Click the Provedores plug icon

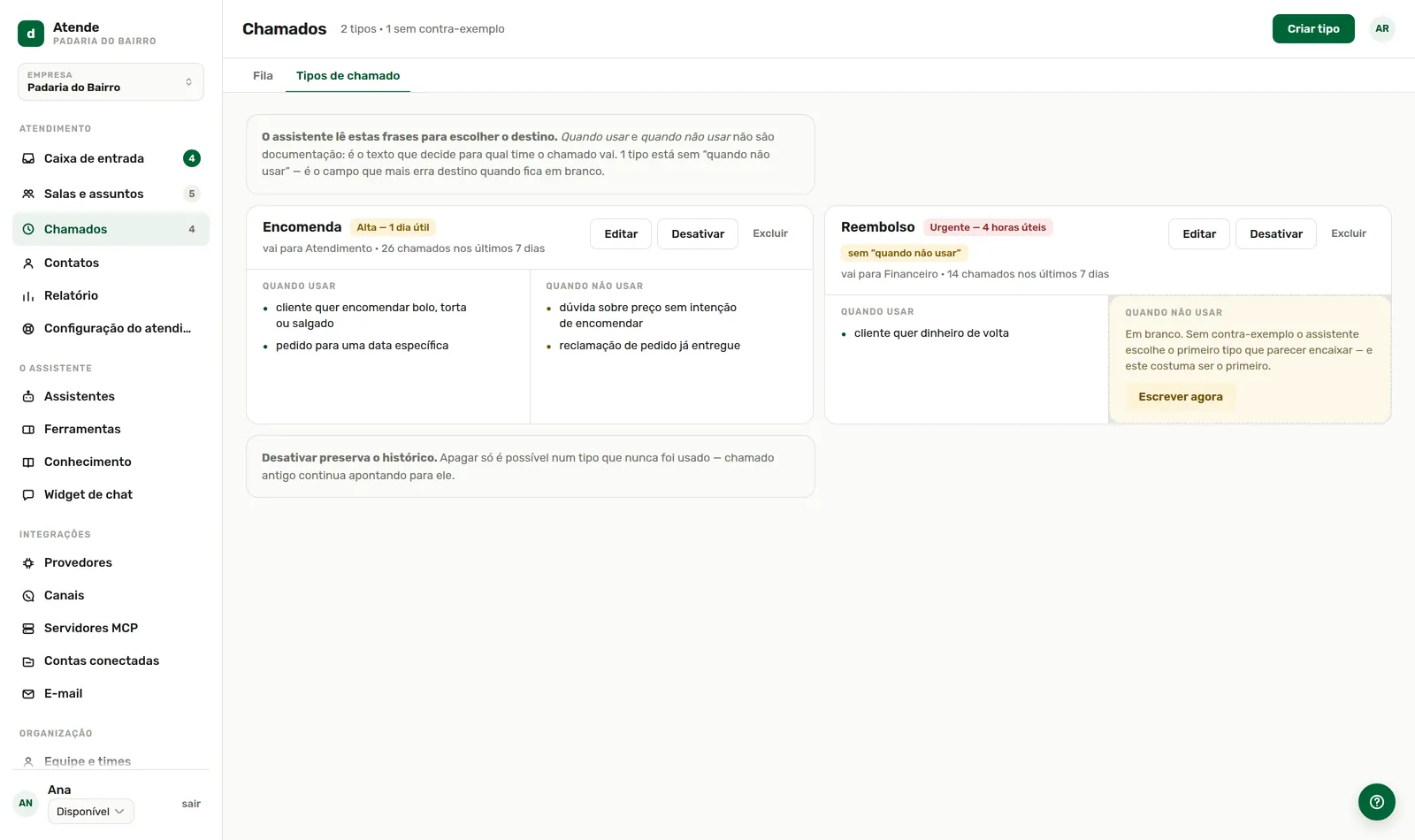(28, 562)
